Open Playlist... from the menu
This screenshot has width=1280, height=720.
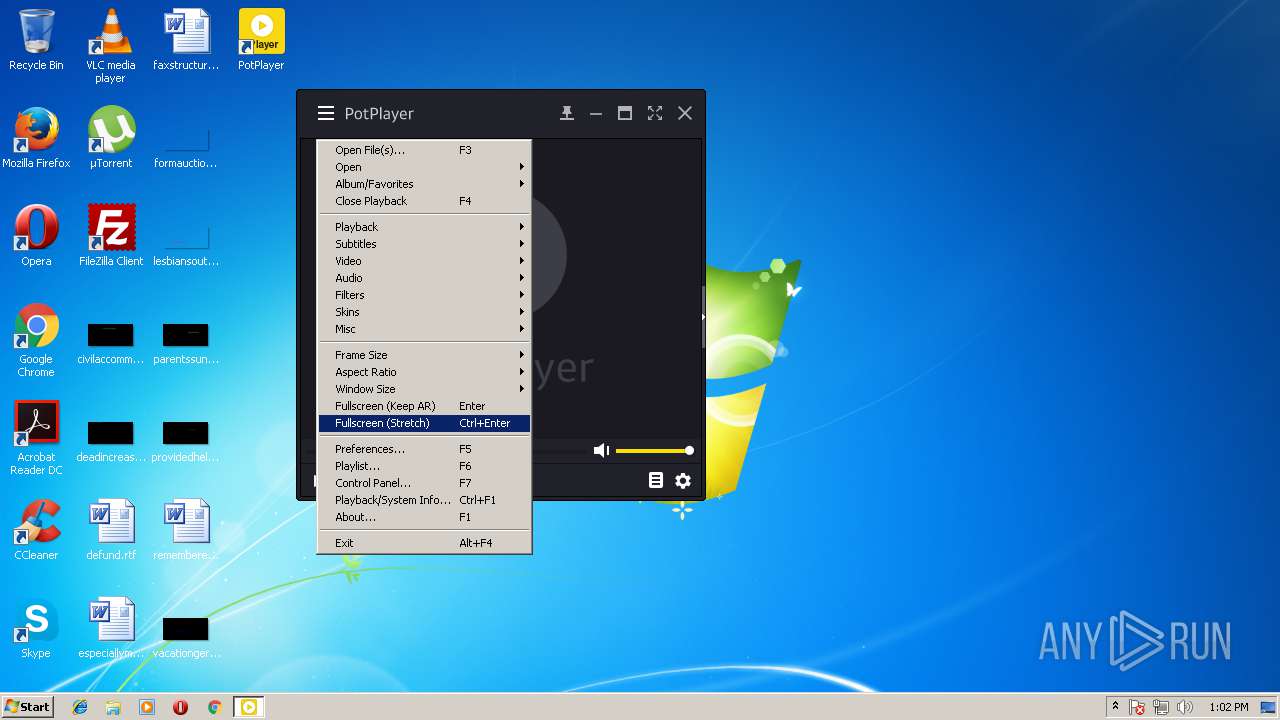point(424,466)
